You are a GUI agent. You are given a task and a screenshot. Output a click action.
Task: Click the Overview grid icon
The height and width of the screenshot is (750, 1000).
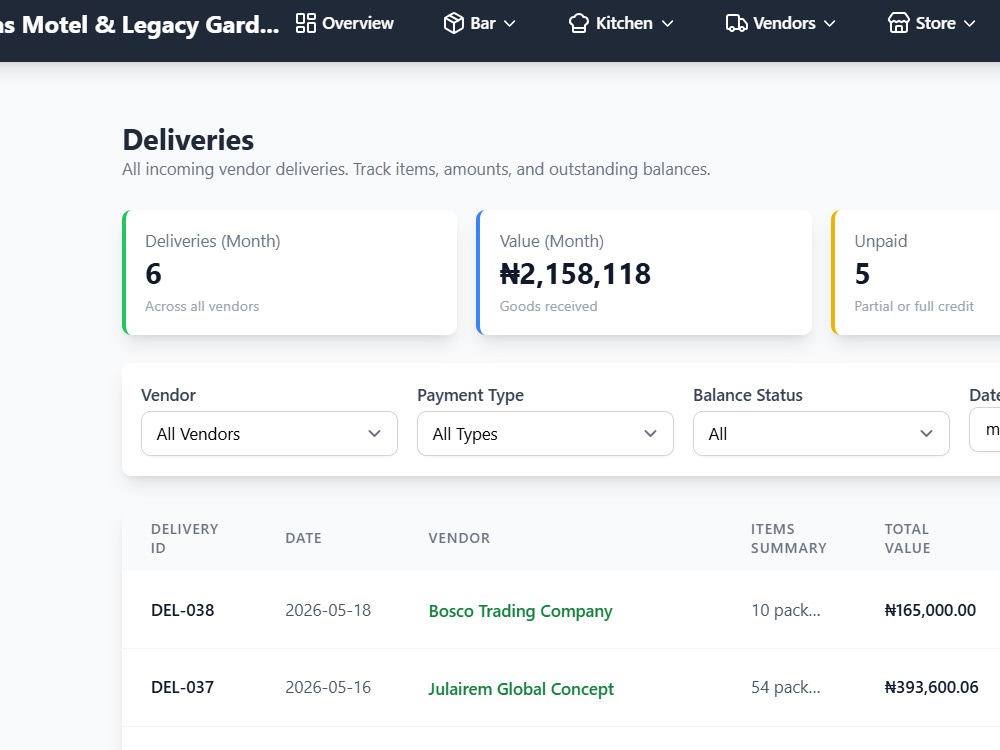point(305,24)
